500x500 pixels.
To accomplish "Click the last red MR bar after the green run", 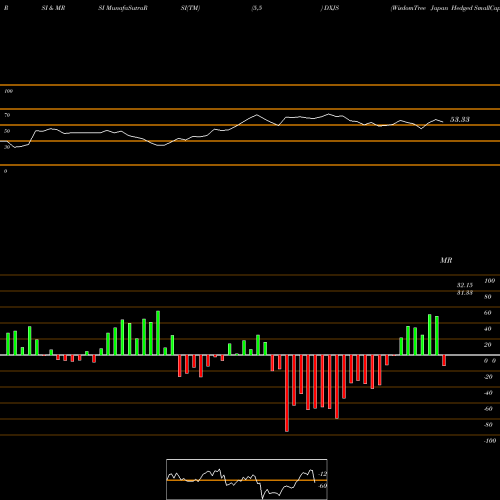I will [444, 361].
